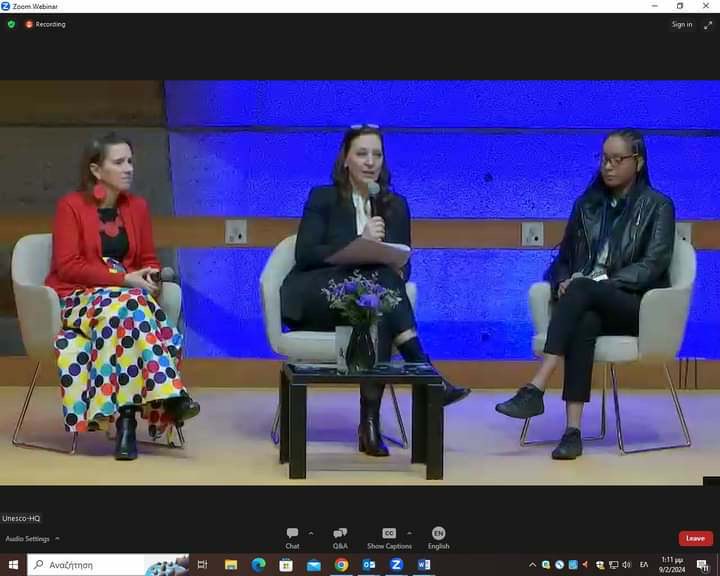The height and width of the screenshot is (576, 720).
Task: Show hidden system tray icons
Action: pos(534,565)
